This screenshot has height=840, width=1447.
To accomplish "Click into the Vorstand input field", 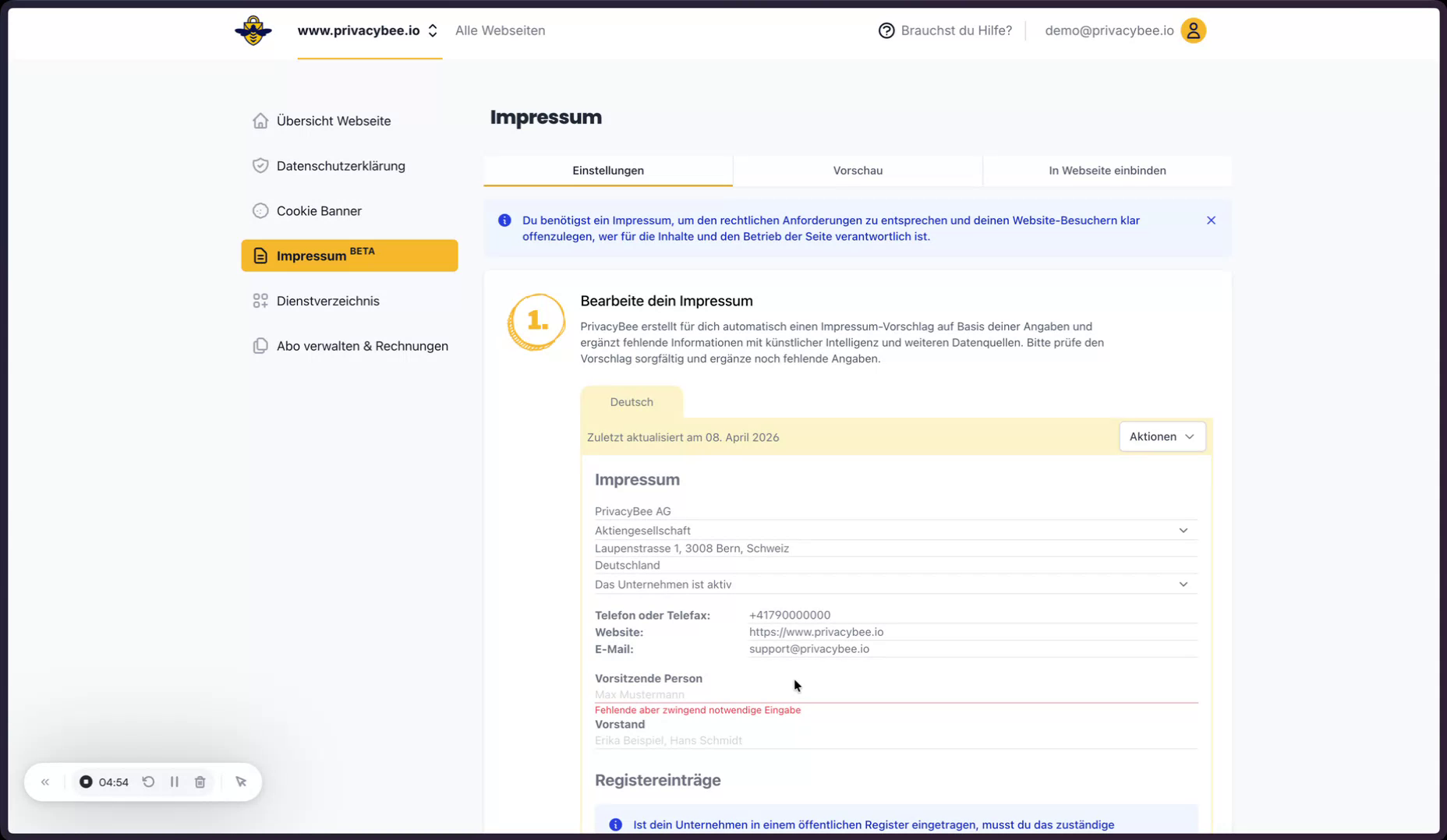I will click(896, 740).
